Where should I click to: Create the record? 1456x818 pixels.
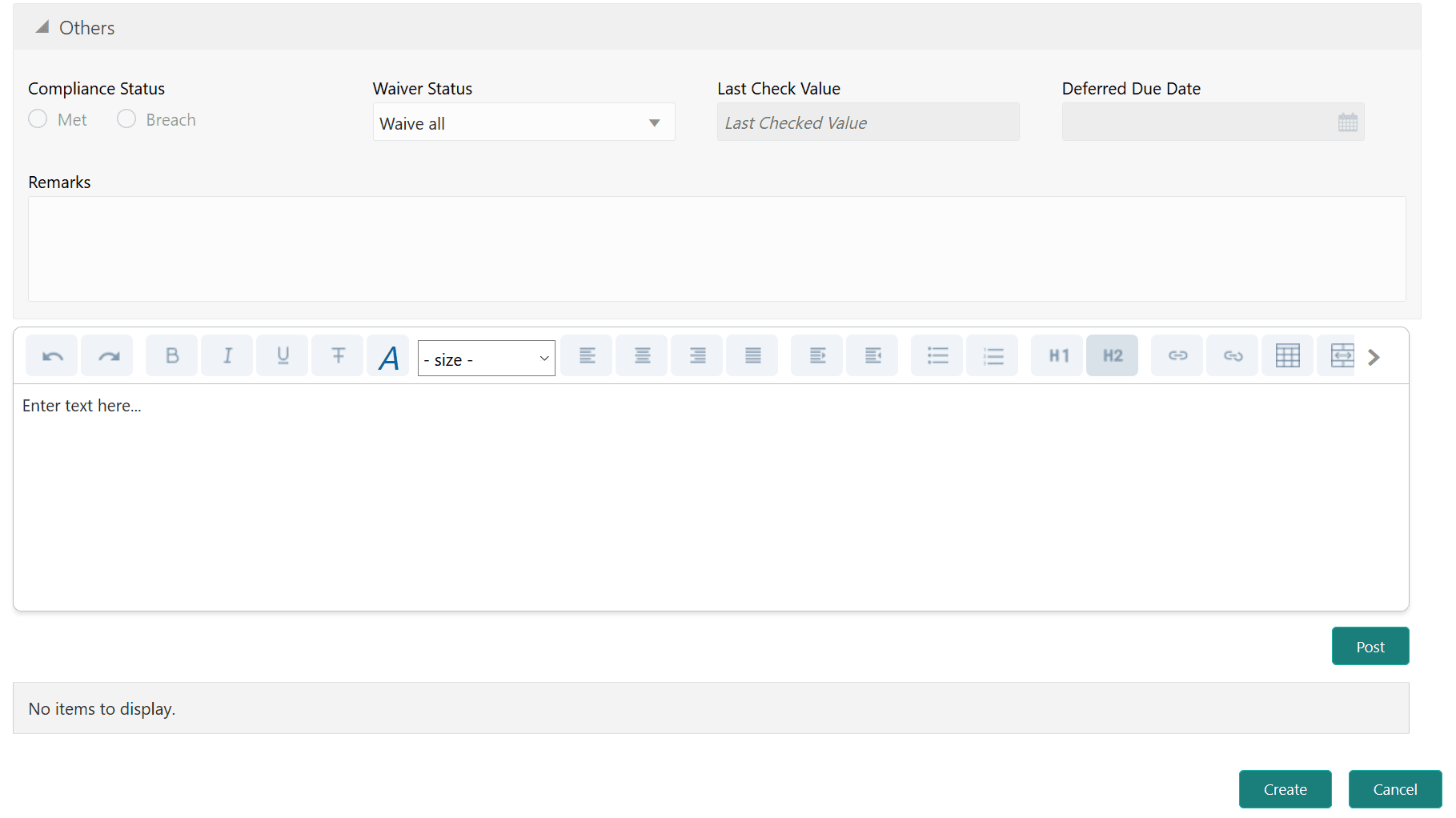pyautogui.click(x=1285, y=789)
